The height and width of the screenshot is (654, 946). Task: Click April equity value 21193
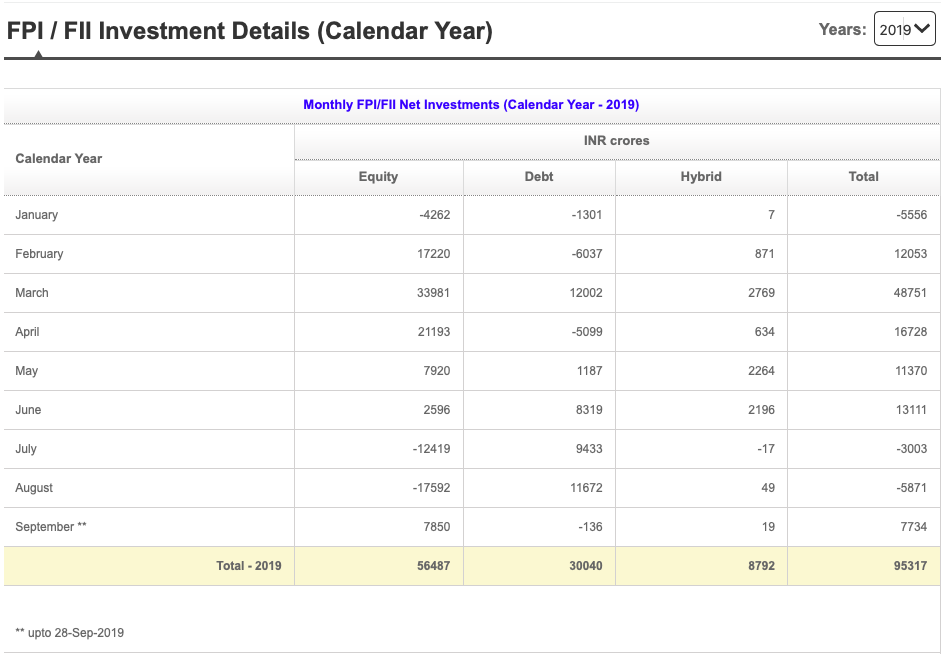tap(434, 332)
